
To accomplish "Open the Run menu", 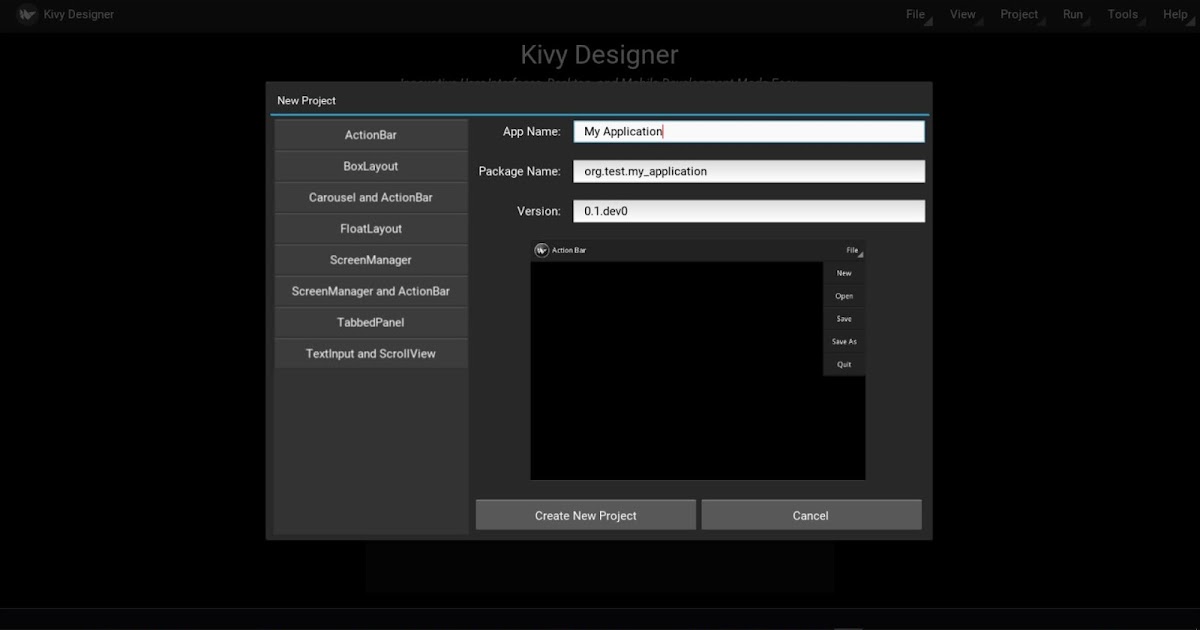I will coord(1072,14).
